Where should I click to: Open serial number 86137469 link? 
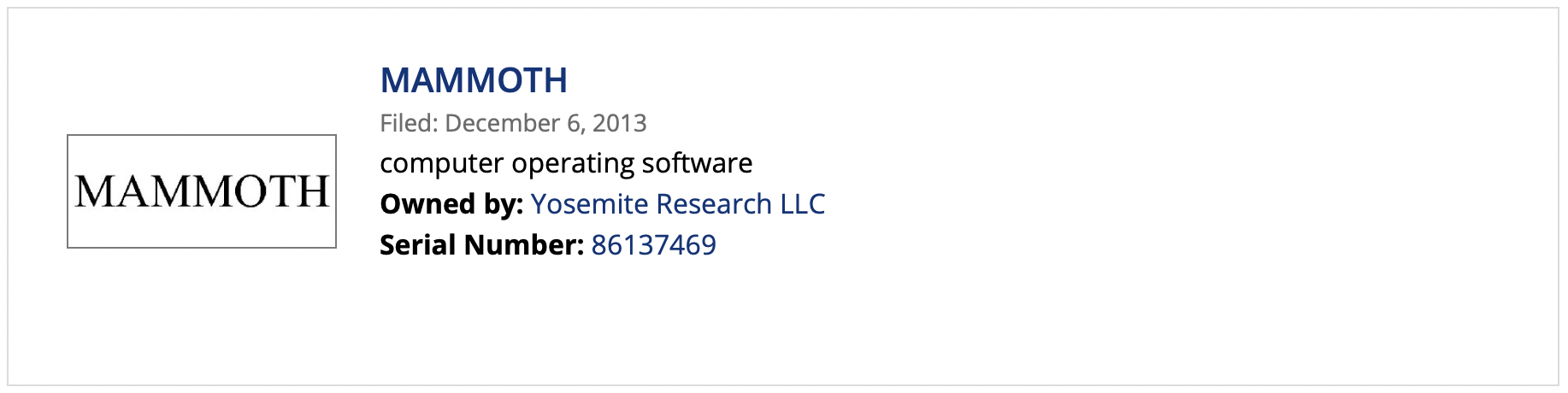pos(653,245)
